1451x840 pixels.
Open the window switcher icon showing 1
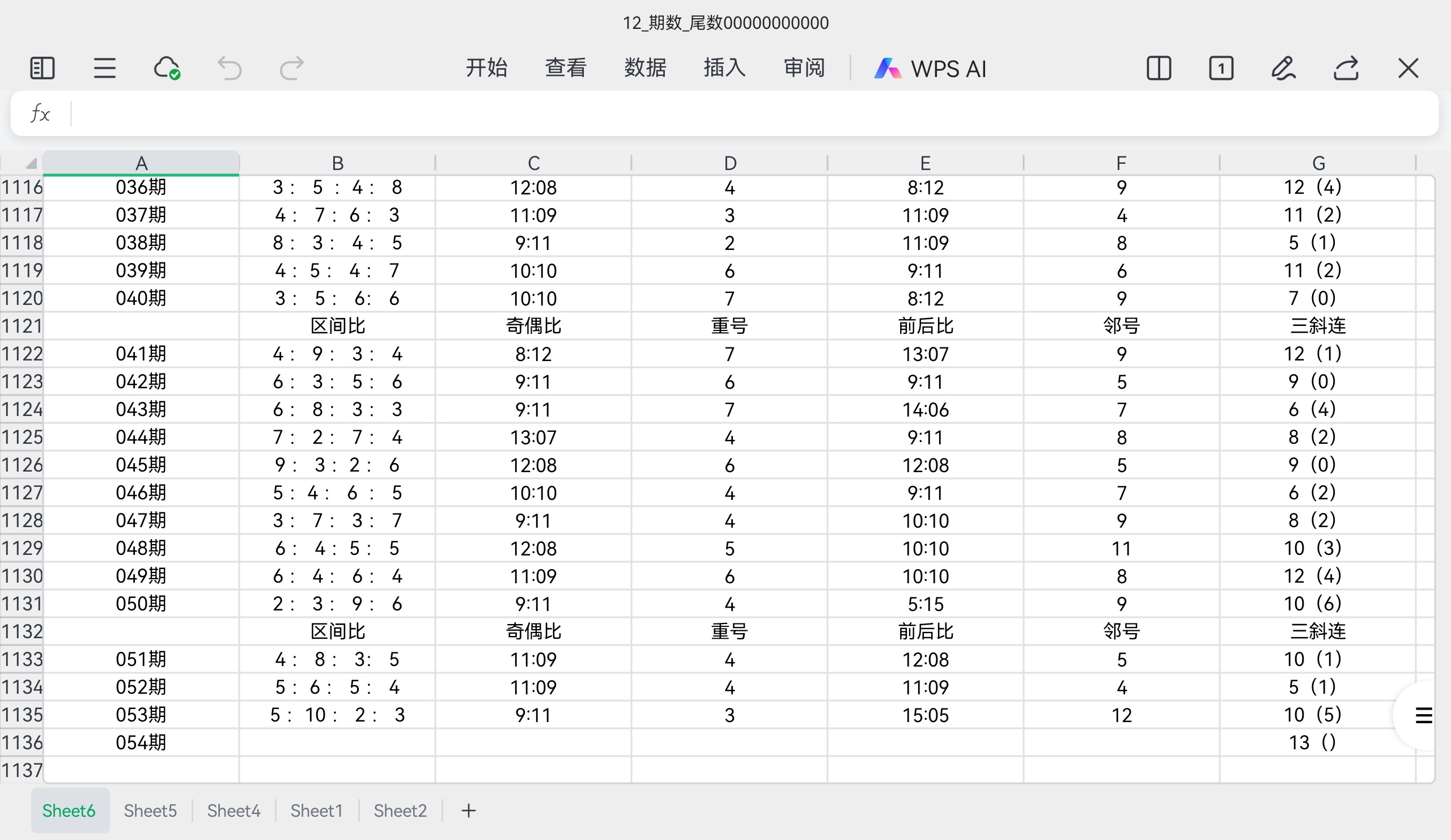[x=1222, y=68]
